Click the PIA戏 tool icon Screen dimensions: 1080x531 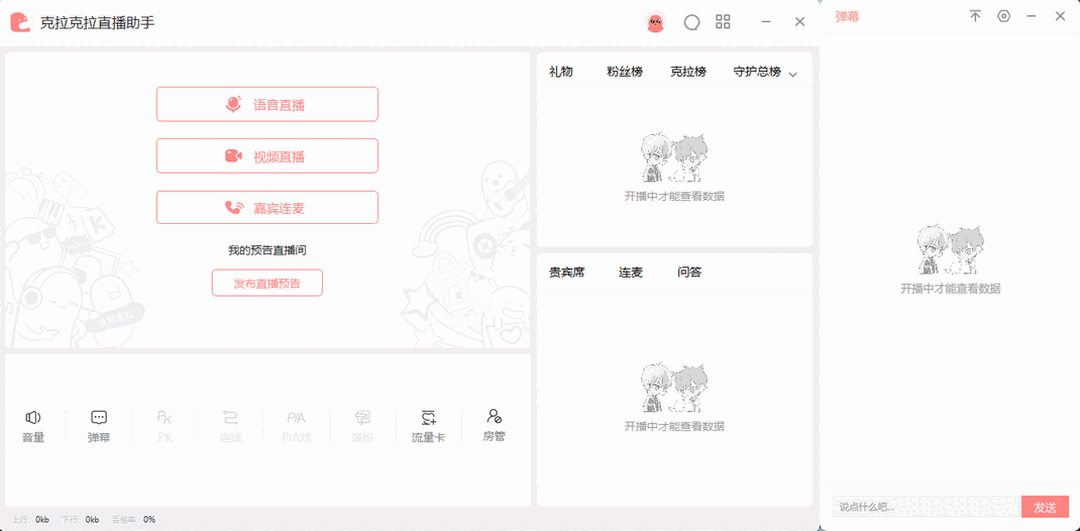[296, 426]
